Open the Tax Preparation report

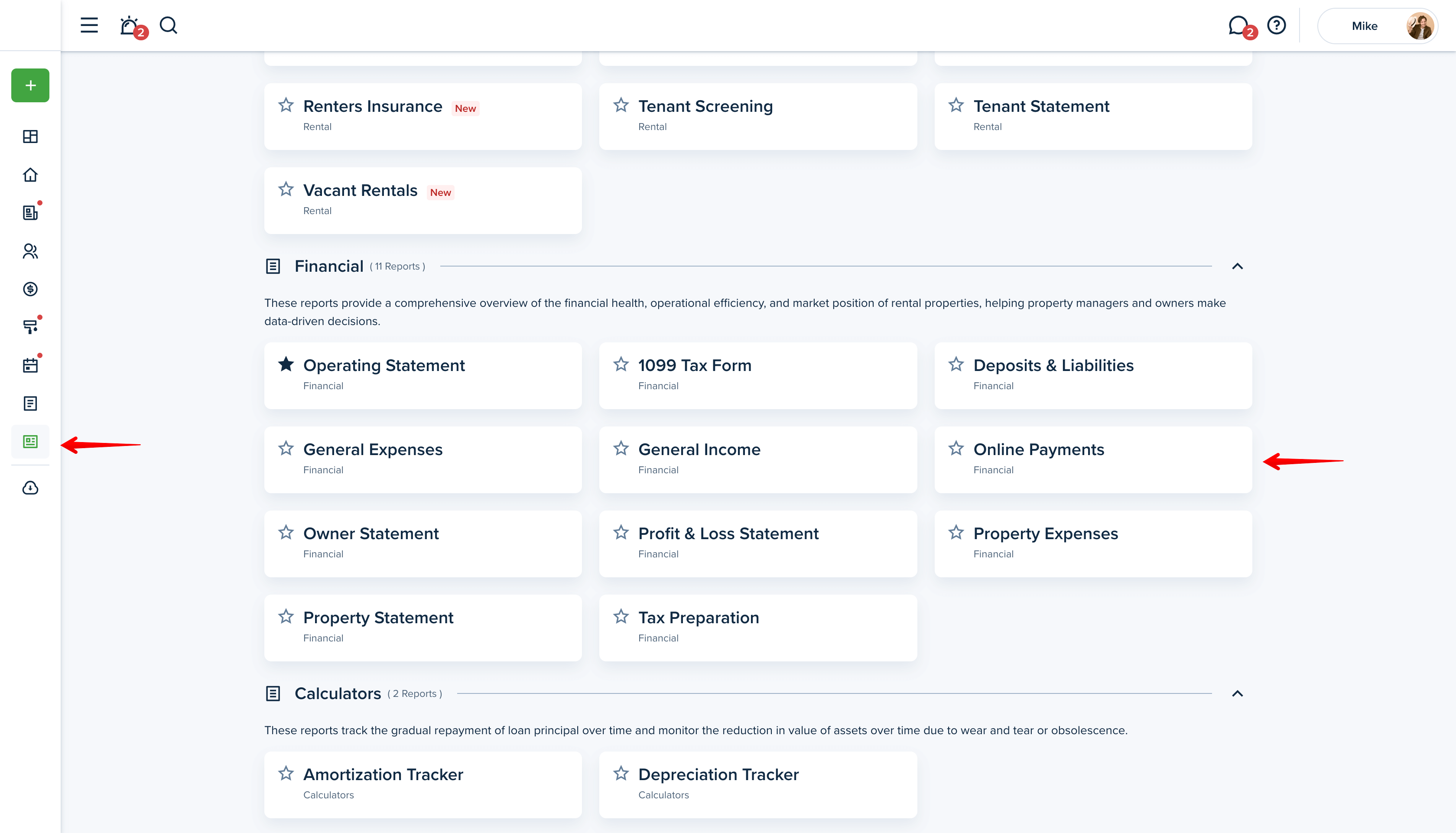(758, 628)
